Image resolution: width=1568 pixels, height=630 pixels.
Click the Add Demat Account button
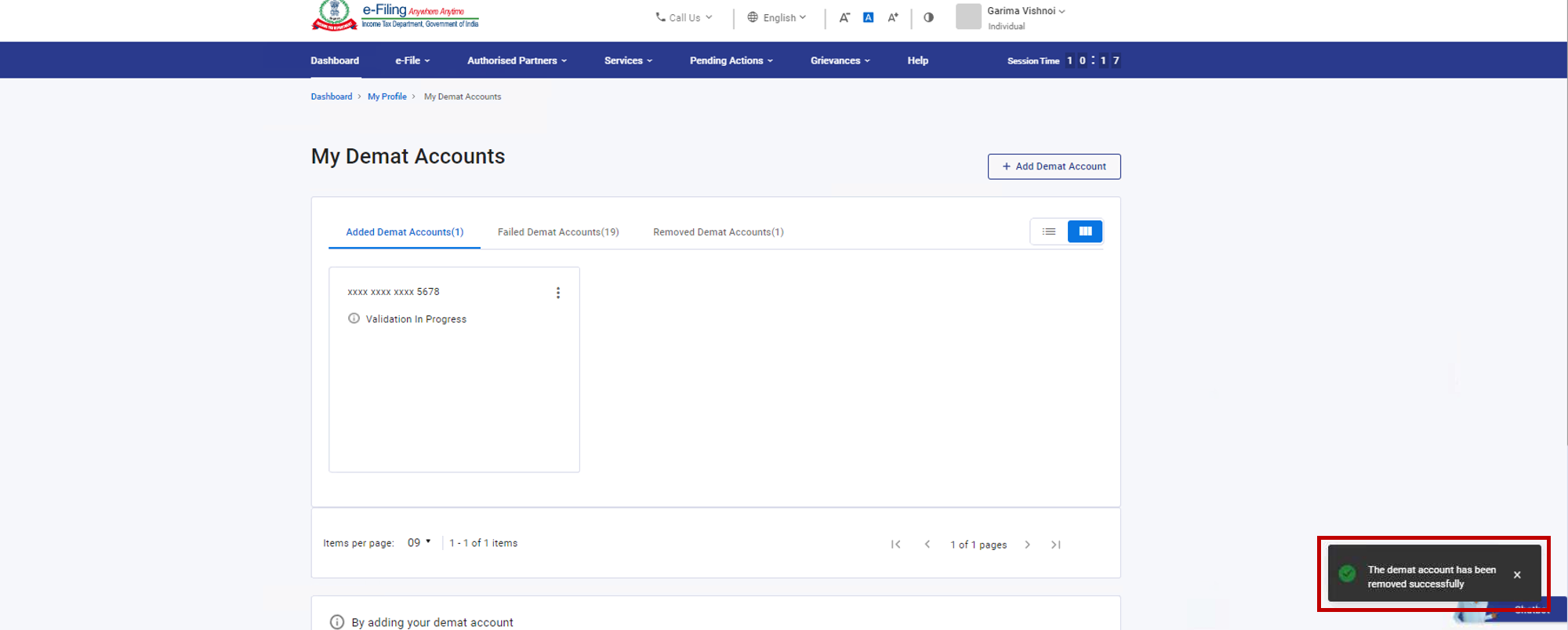(1054, 166)
